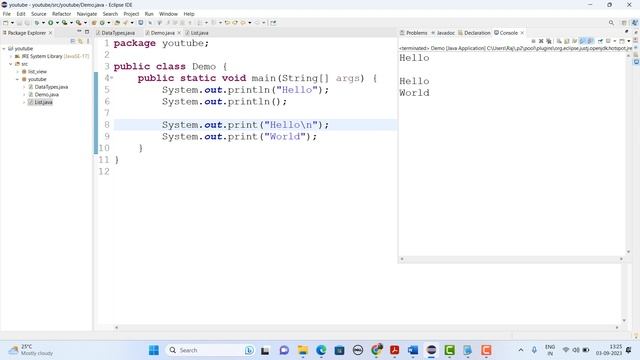640x360 pixels.
Task: Open the Display Selected Console dropdown arrow
Action: point(615,41)
